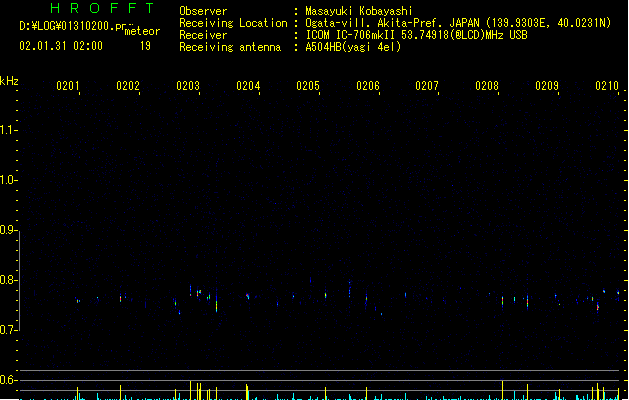This screenshot has width=629, height=400.
Task: Click the 0.8 kHz axis tick label
Action: 7,280
